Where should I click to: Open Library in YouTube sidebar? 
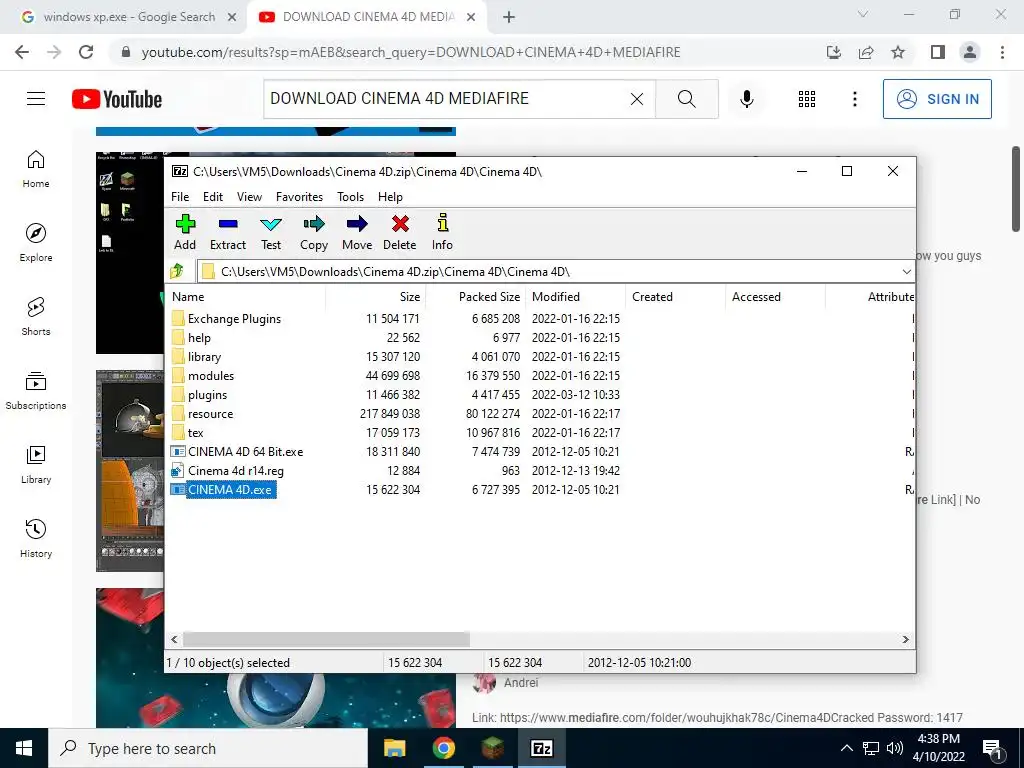(36, 464)
